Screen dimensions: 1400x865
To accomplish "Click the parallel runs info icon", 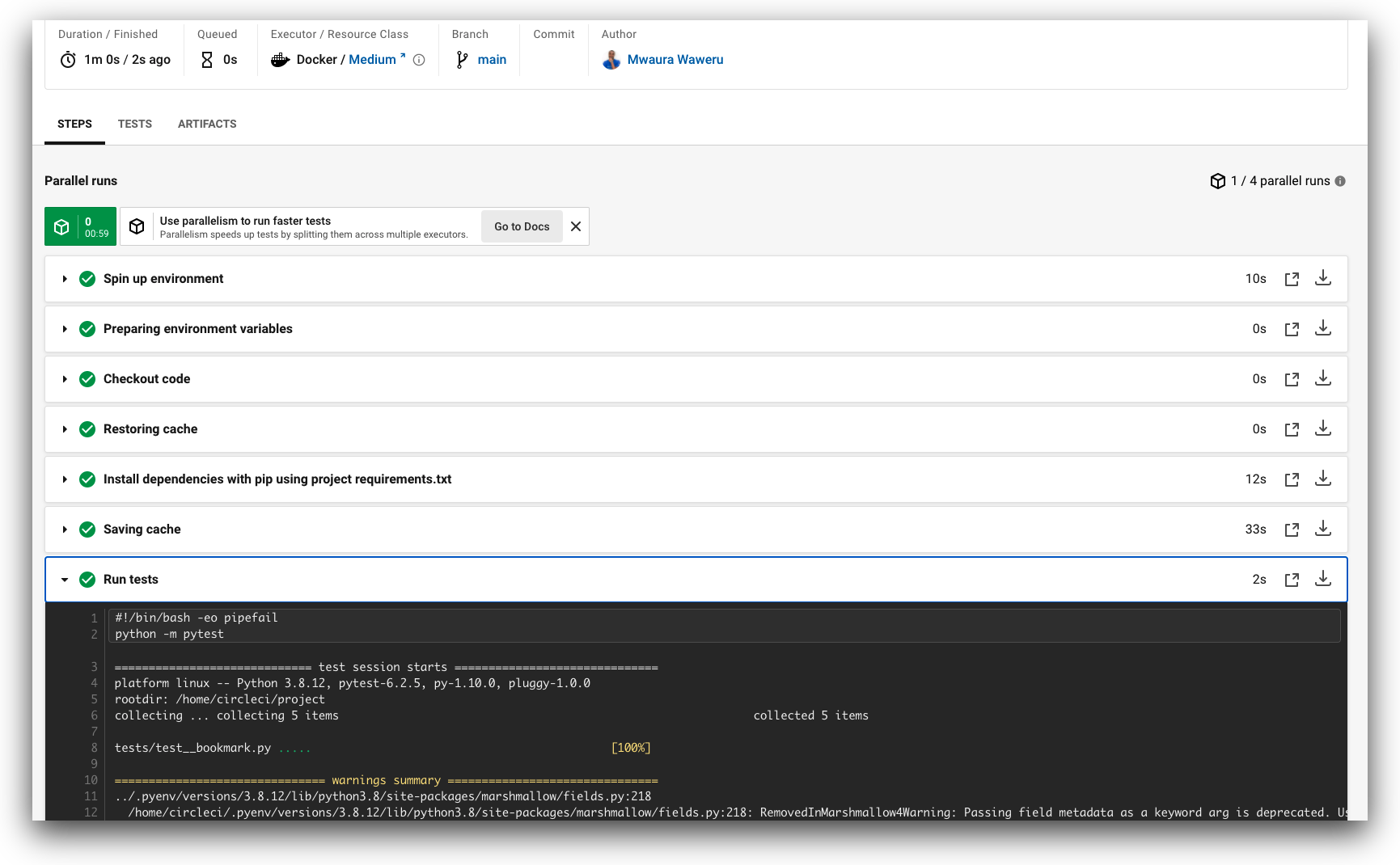I will [1342, 181].
